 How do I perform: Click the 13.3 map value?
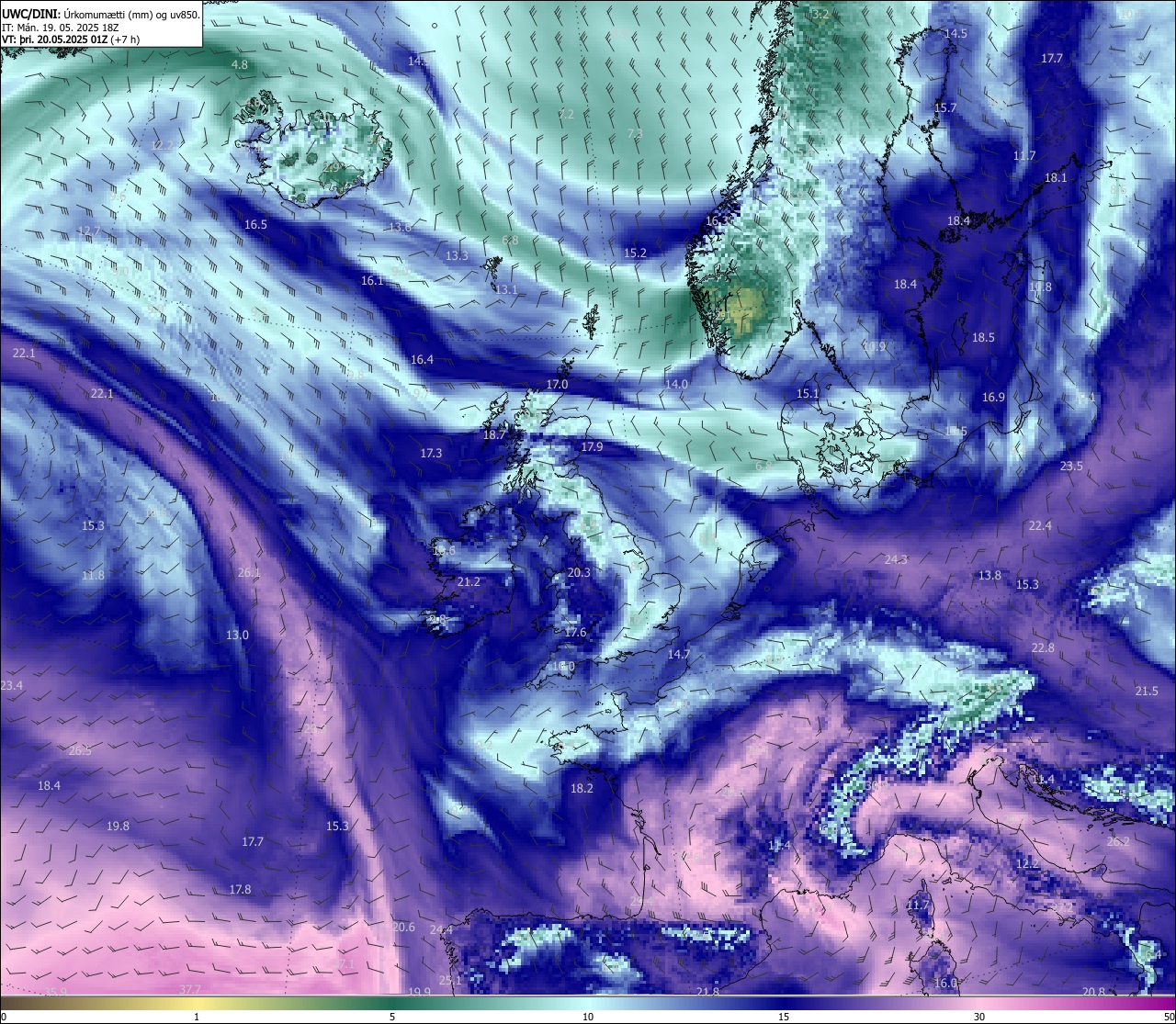click(457, 256)
